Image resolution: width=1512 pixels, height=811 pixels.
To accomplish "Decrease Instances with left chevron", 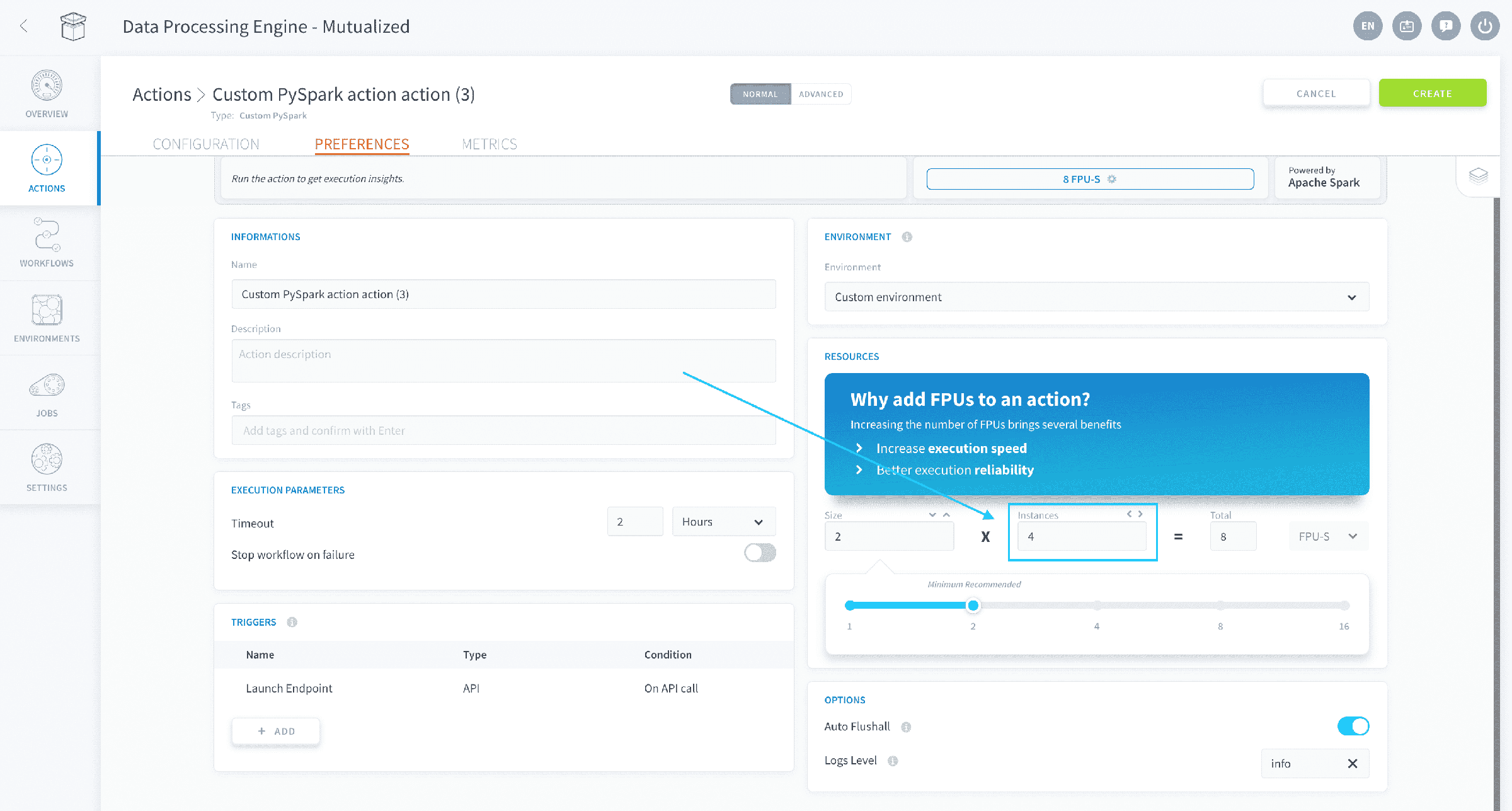I will (x=1129, y=514).
